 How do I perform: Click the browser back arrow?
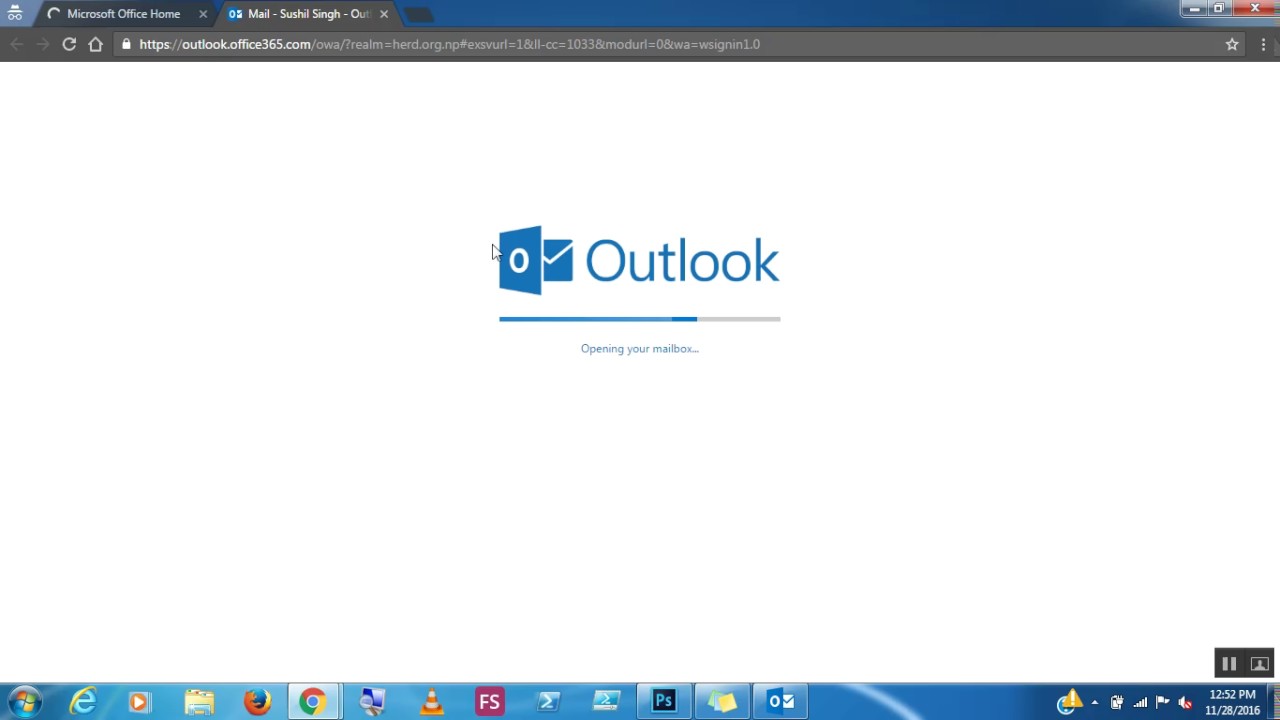coord(17,44)
